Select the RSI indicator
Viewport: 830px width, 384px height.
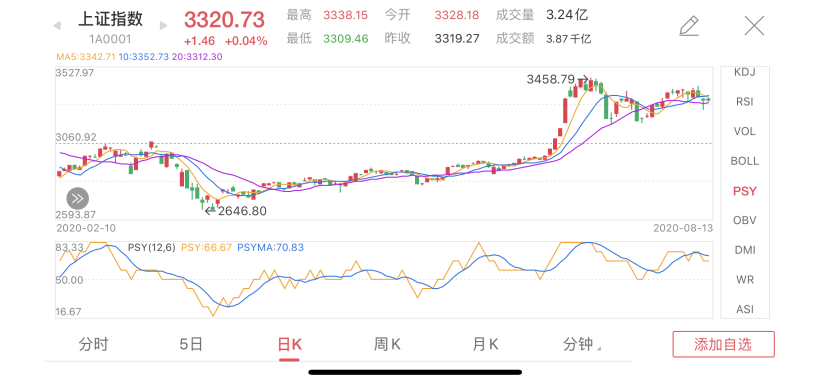(745, 102)
